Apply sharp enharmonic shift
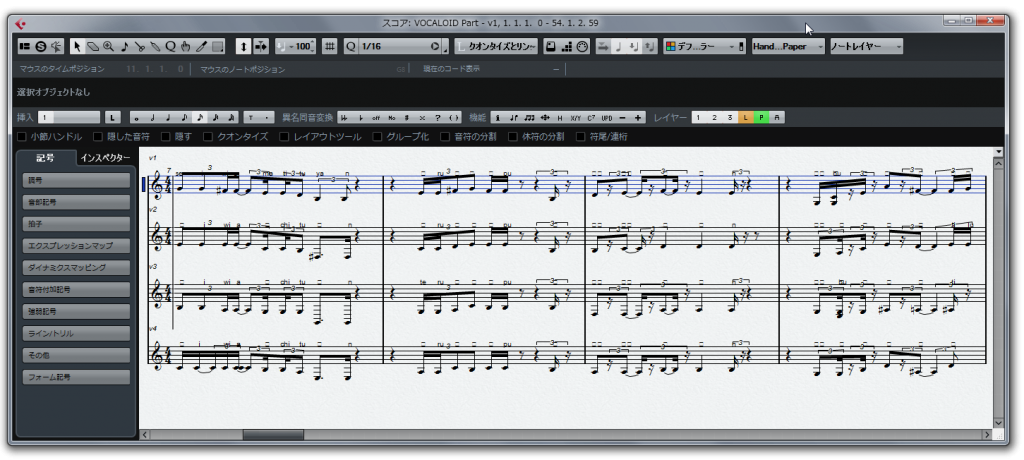This screenshot has width=1024, height=460. pyautogui.click(x=406, y=118)
